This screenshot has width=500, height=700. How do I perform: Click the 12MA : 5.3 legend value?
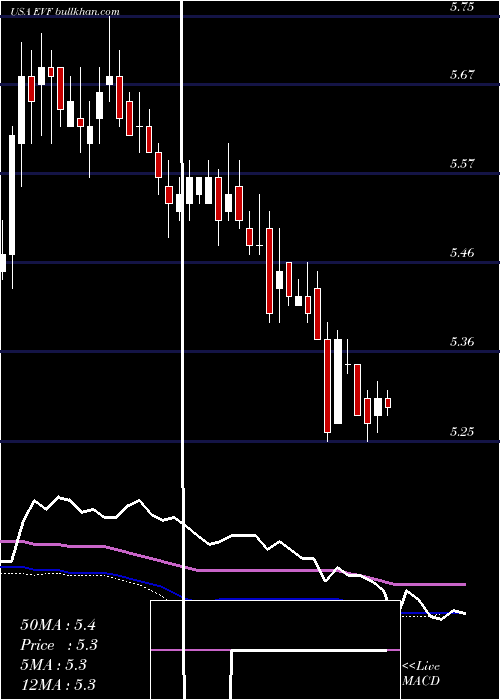(x=58, y=684)
